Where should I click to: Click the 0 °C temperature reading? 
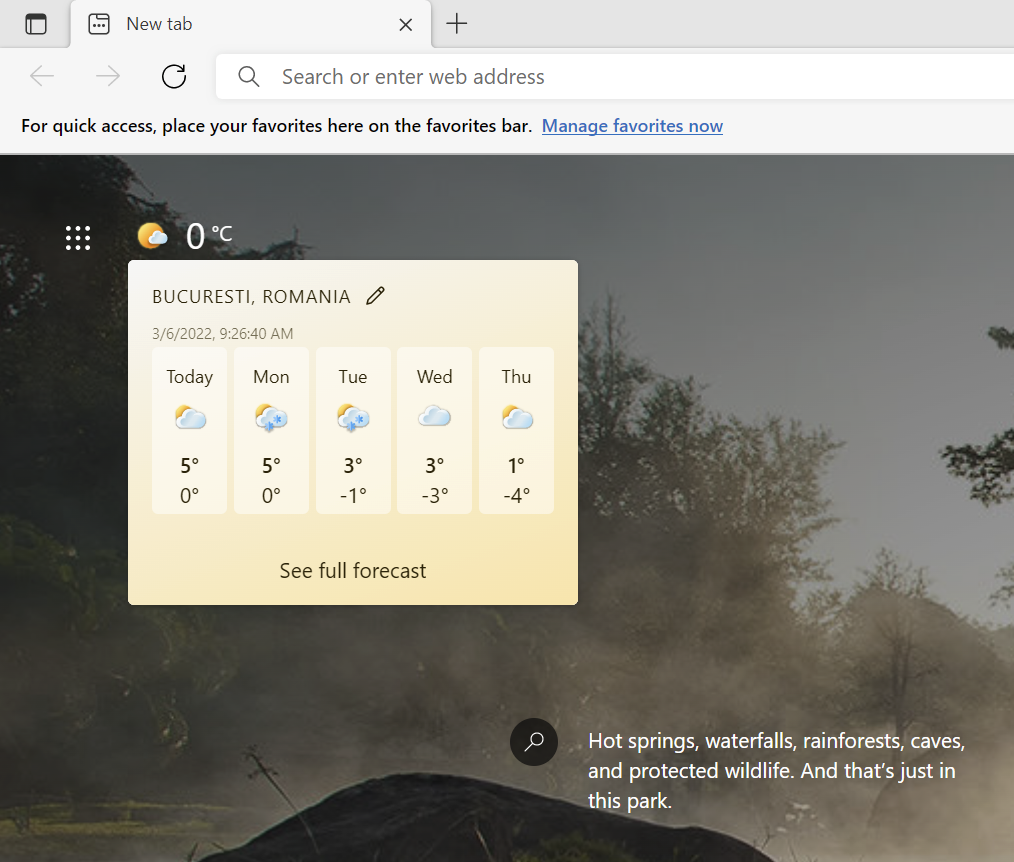coord(209,235)
